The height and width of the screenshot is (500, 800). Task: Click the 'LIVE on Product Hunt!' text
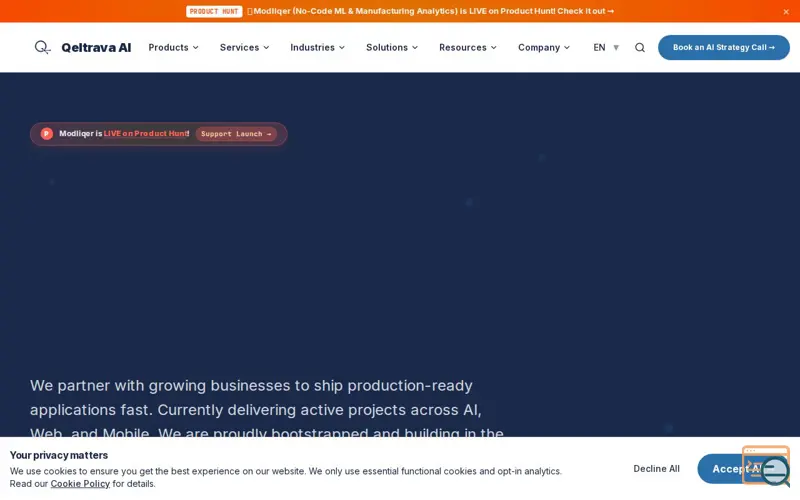click(146, 134)
